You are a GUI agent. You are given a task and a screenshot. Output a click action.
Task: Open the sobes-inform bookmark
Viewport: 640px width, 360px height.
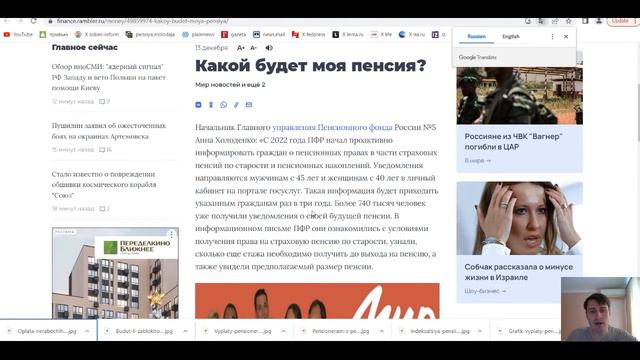pos(97,35)
